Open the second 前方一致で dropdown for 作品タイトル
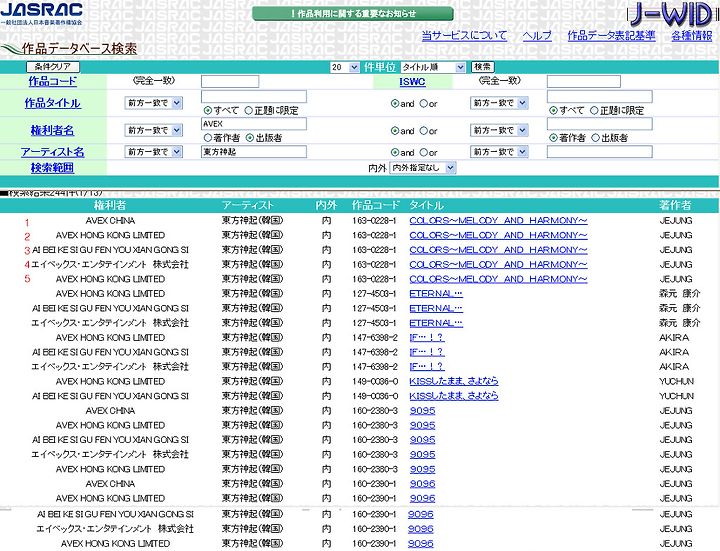The width and height of the screenshot is (720, 551). [x=499, y=103]
